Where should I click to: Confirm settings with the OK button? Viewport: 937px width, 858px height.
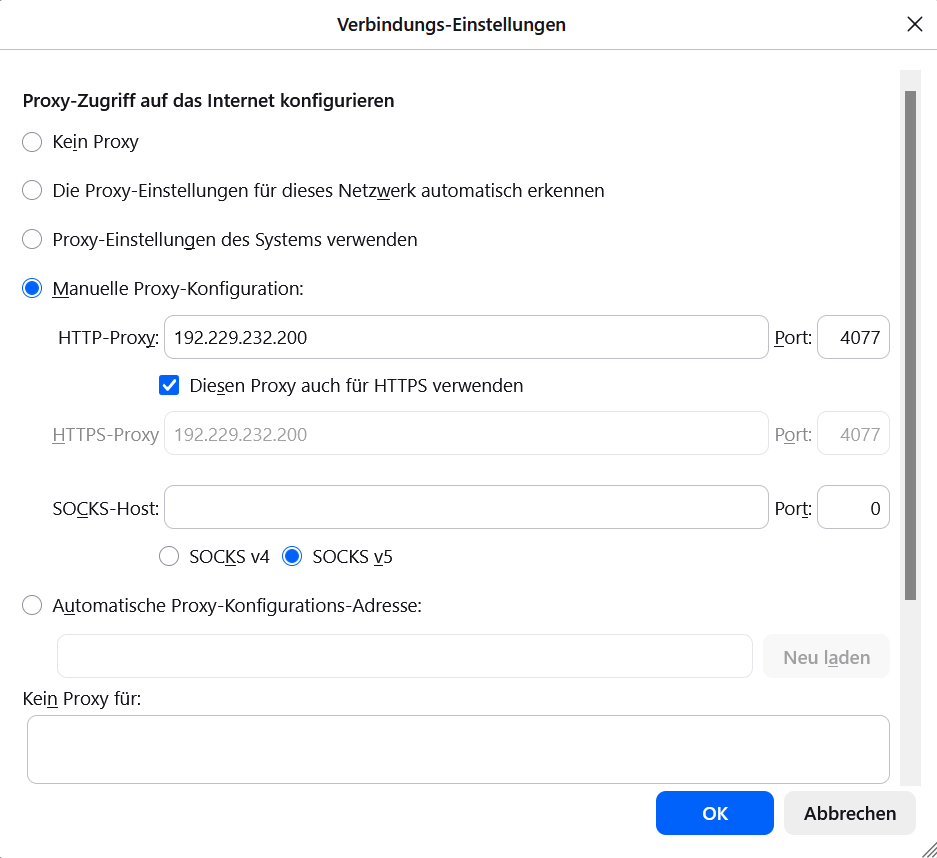[714, 813]
